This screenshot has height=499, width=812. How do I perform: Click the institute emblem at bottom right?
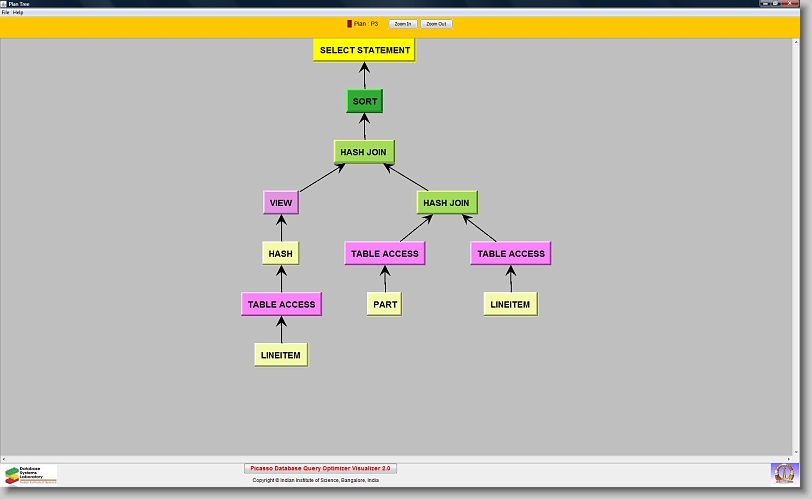point(785,473)
